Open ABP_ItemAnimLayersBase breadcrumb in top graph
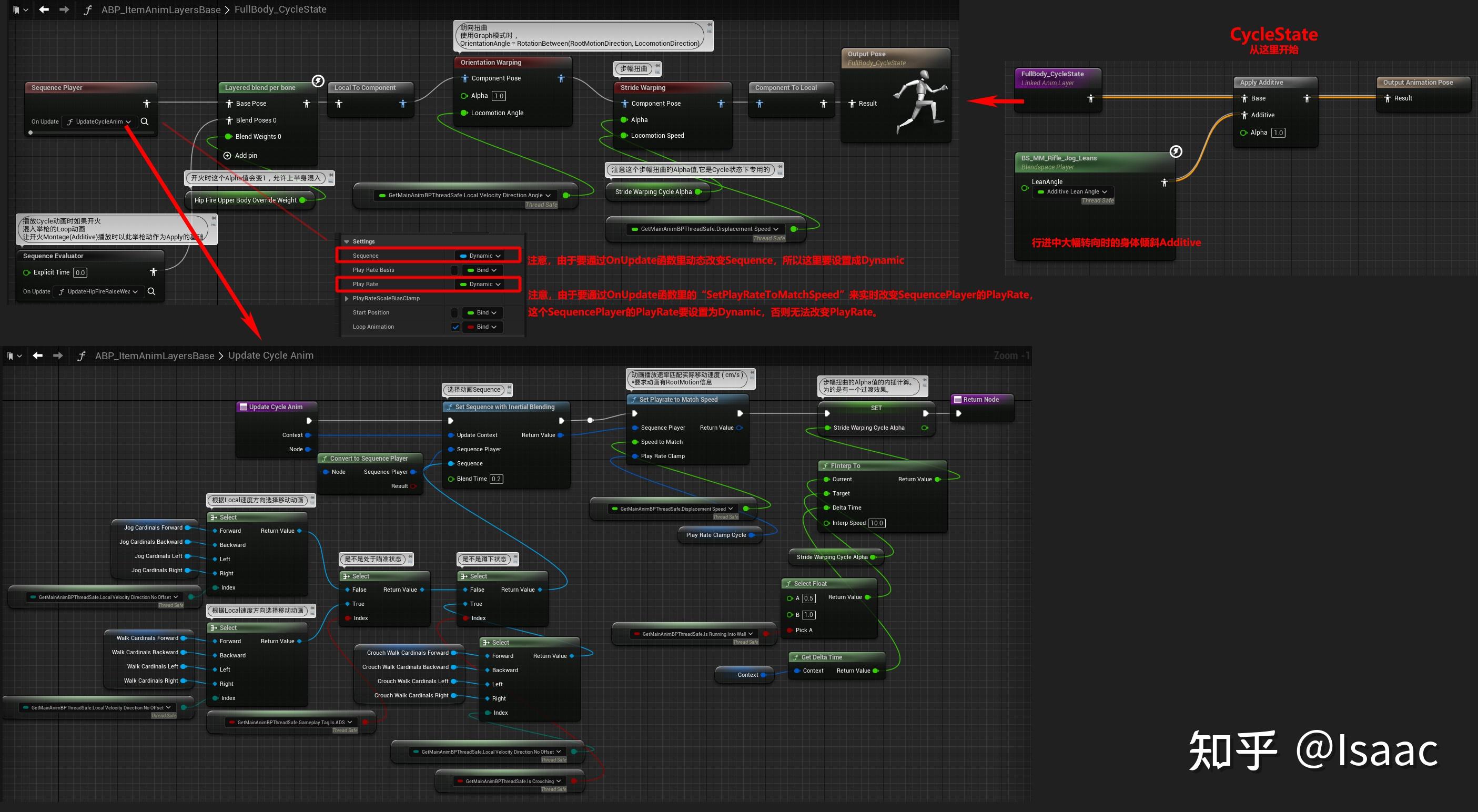The height and width of the screenshot is (812, 1478). (x=160, y=10)
